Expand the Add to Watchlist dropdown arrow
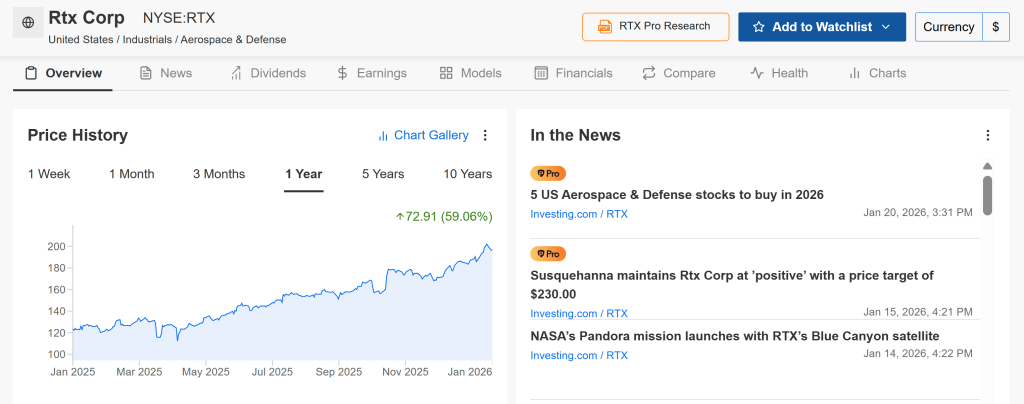 [885, 27]
